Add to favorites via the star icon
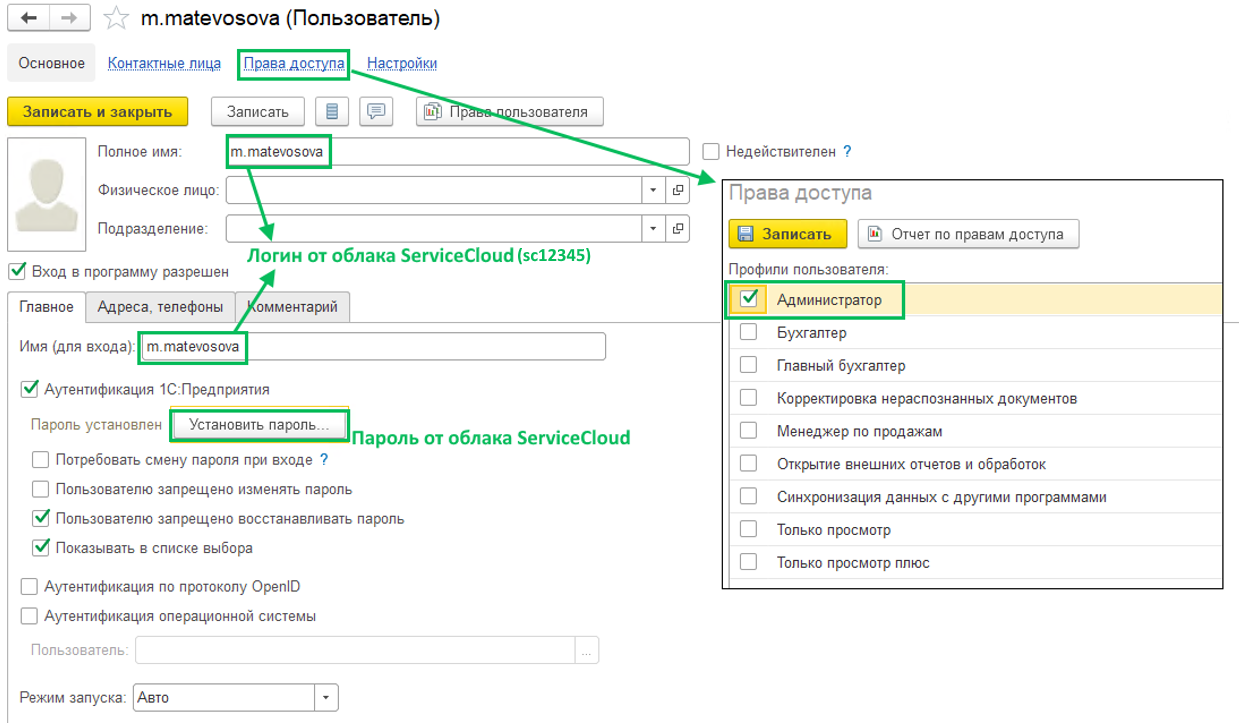Screen dimensions: 1239x723 click(117, 18)
